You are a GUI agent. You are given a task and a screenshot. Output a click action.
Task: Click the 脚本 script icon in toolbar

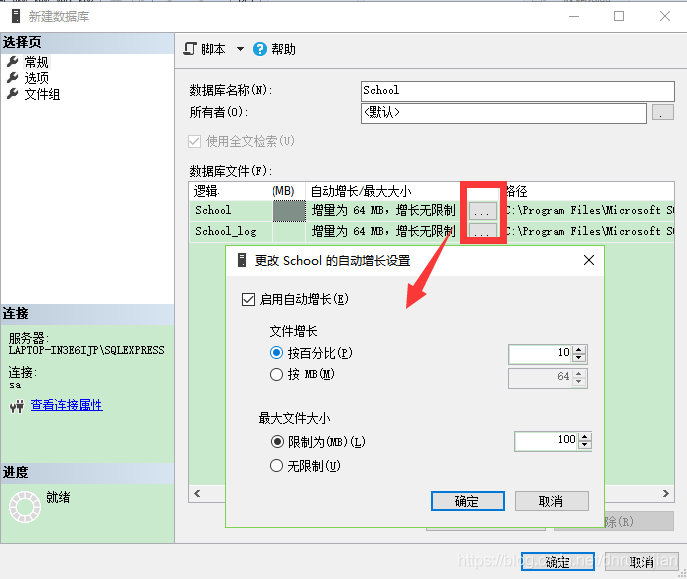coord(190,49)
